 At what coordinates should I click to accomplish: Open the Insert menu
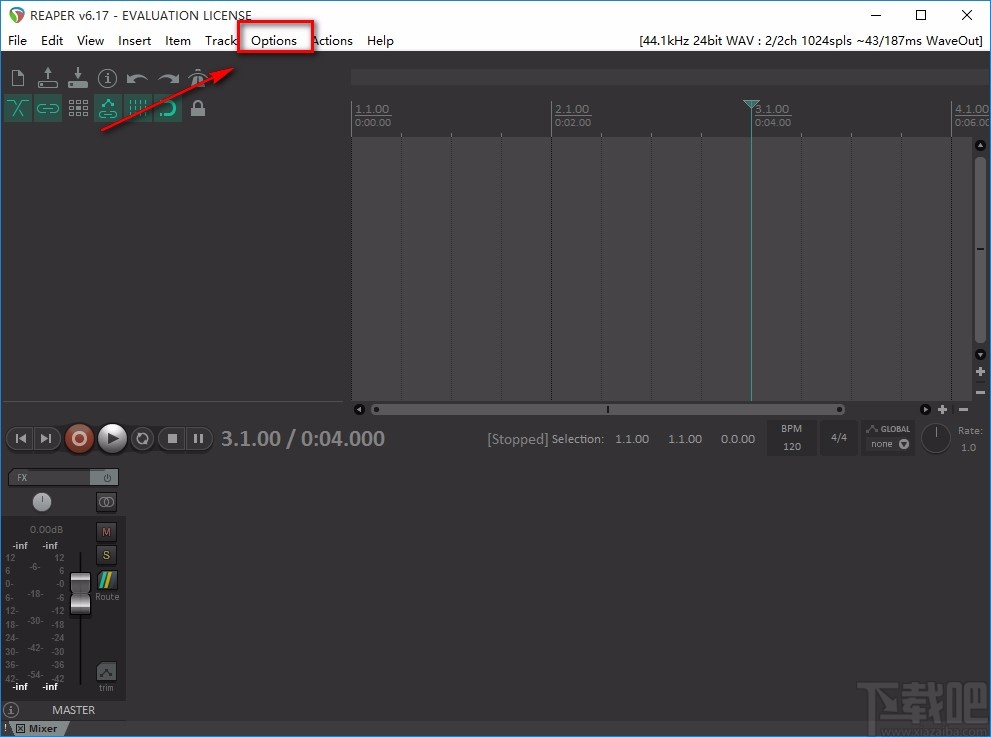(x=135, y=40)
